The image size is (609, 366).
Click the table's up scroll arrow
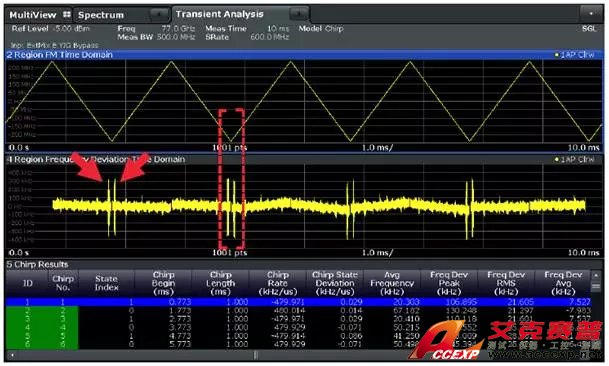click(x=595, y=275)
